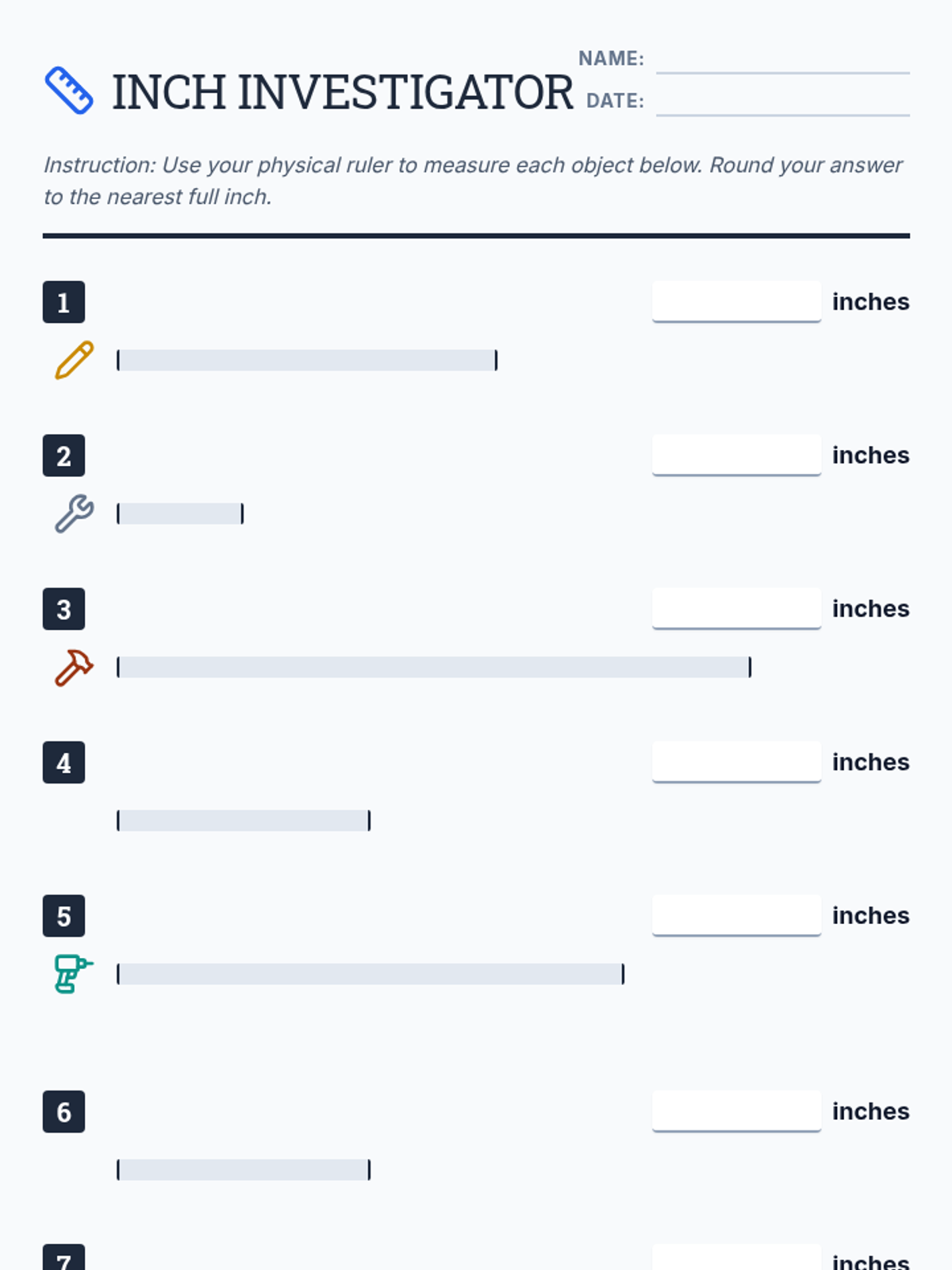
Task: Focus the inches answer box for question 3
Action: click(736, 608)
